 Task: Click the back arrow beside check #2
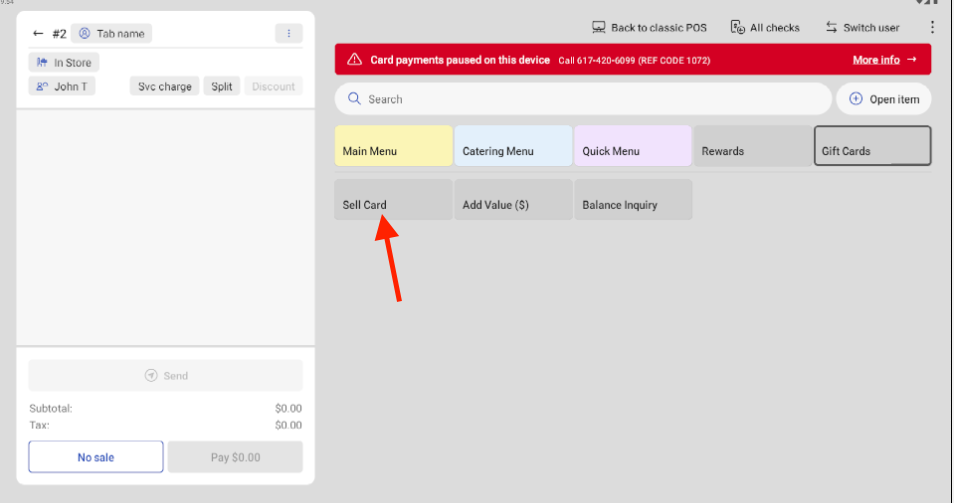[x=38, y=34]
